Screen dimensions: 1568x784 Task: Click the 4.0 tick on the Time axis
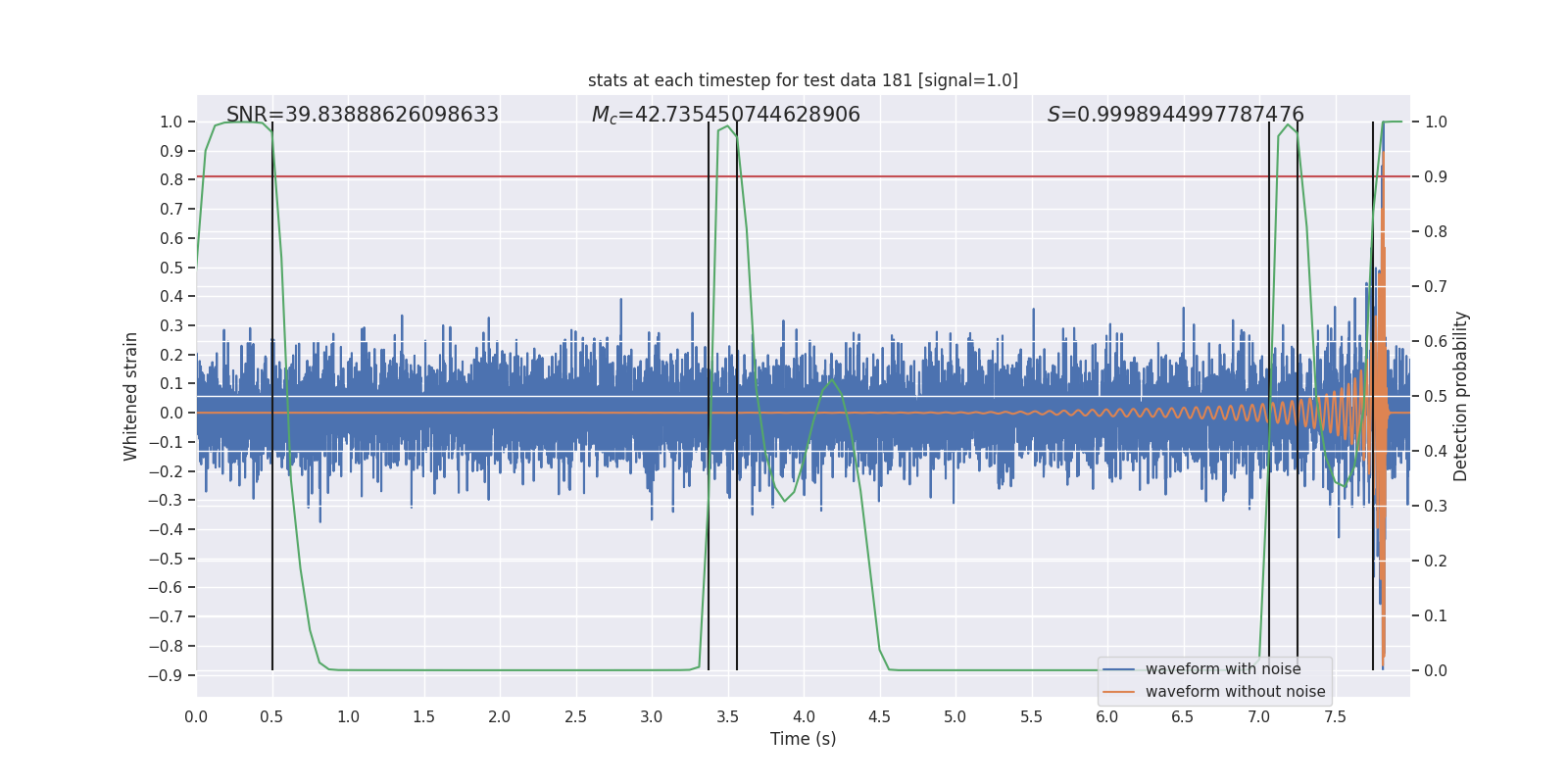click(x=804, y=716)
